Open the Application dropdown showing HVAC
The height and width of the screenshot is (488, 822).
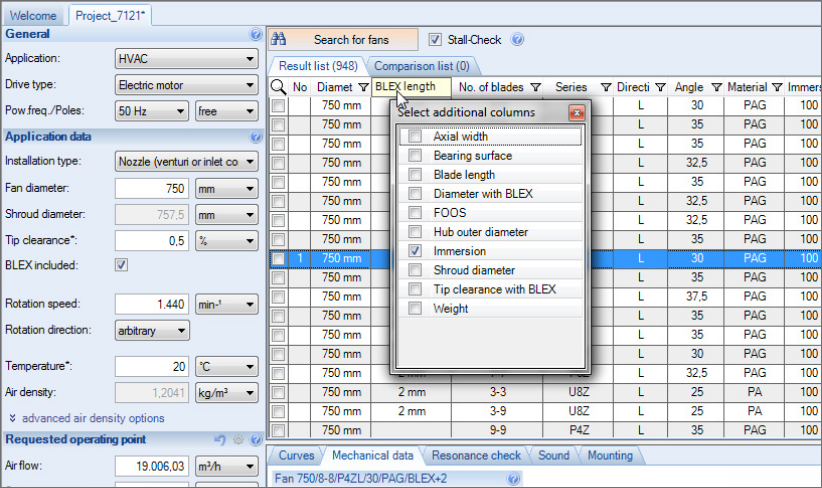point(186,59)
